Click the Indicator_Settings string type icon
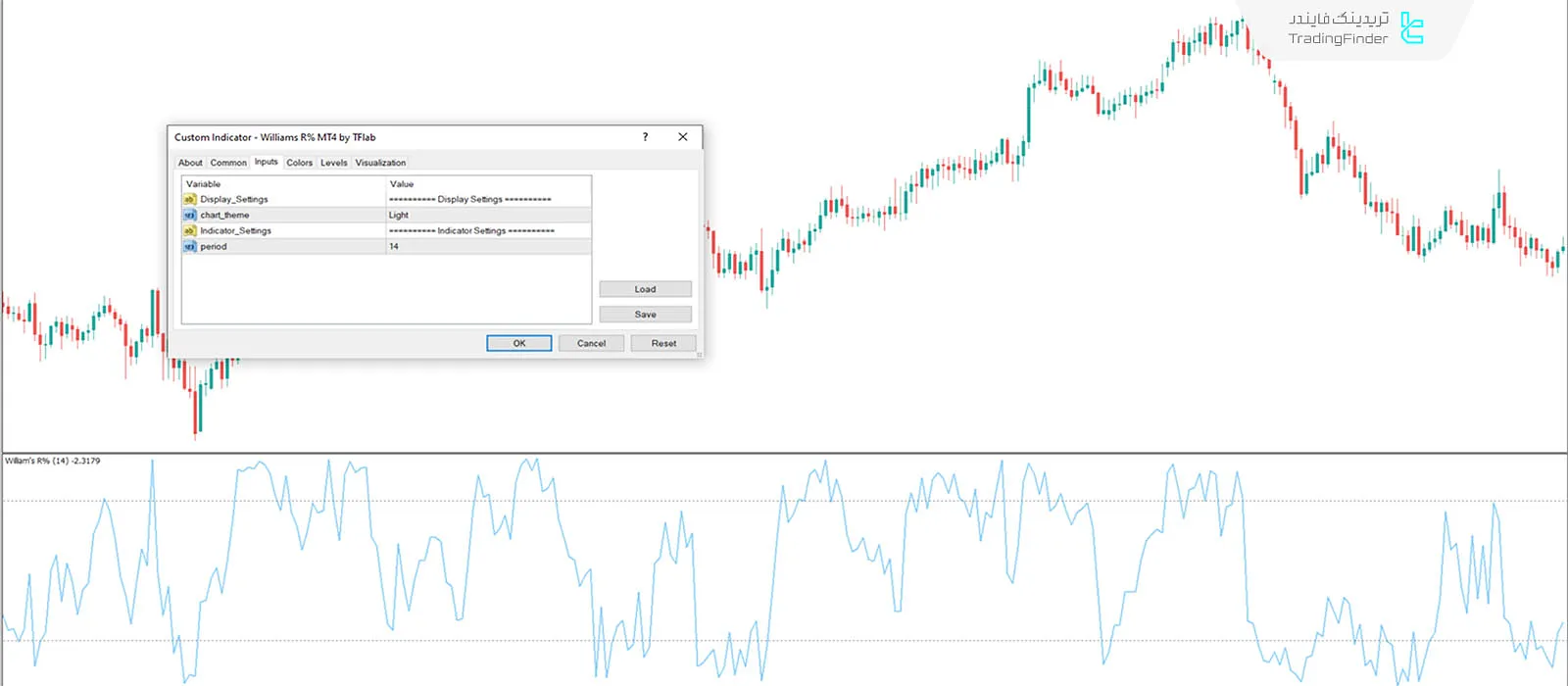 point(190,230)
